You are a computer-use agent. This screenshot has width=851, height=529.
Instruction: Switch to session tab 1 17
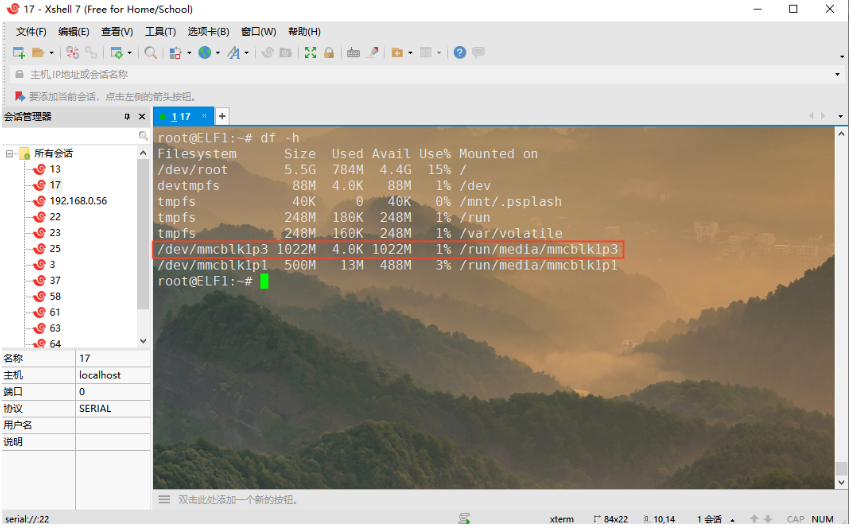tap(180, 116)
